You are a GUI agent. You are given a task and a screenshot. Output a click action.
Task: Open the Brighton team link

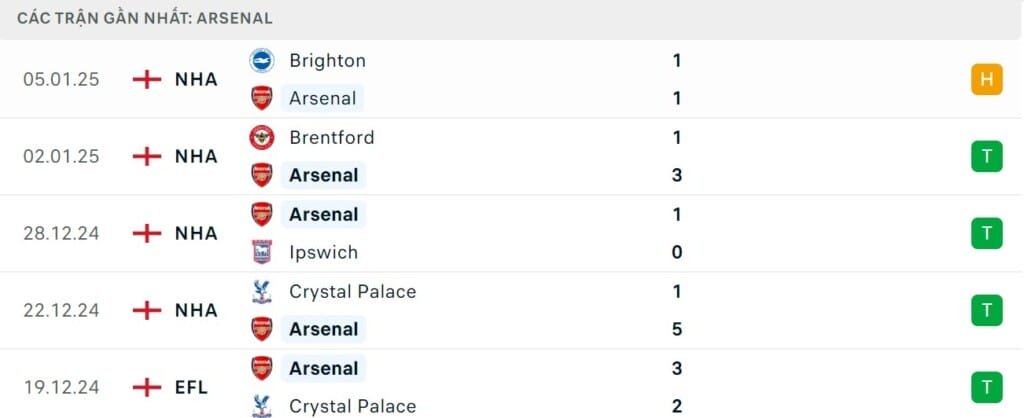pyautogui.click(x=327, y=61)
